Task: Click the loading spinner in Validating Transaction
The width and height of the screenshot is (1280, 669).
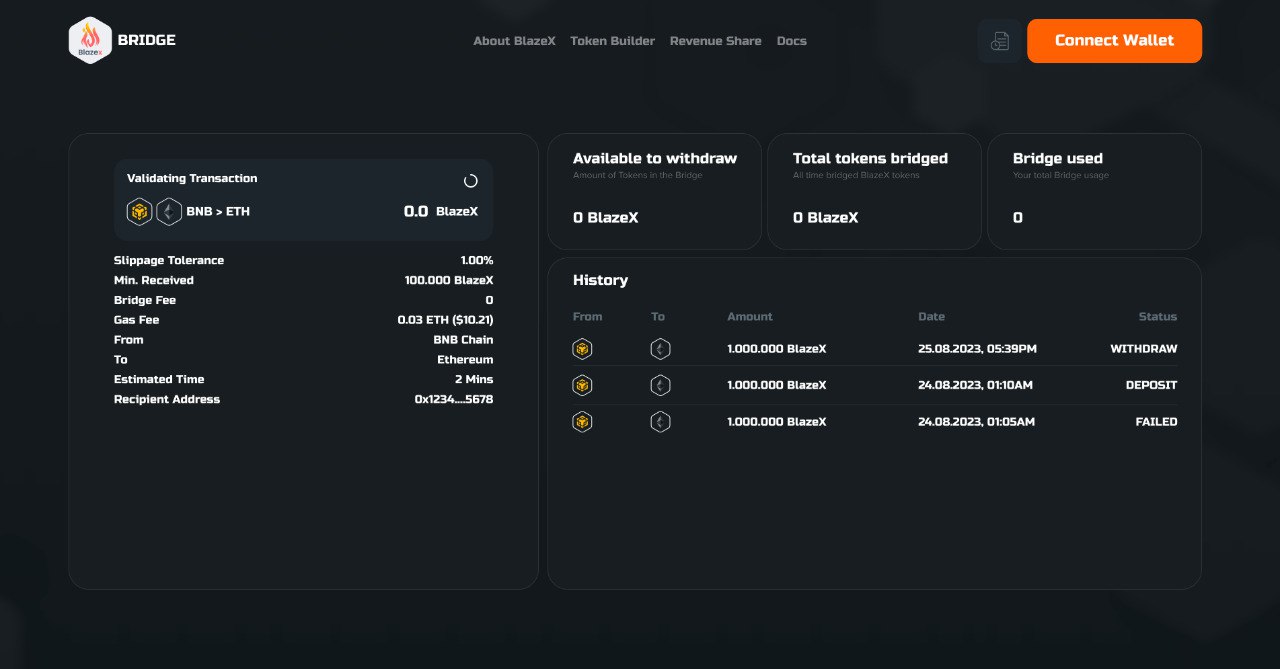Action: point(471,181)
